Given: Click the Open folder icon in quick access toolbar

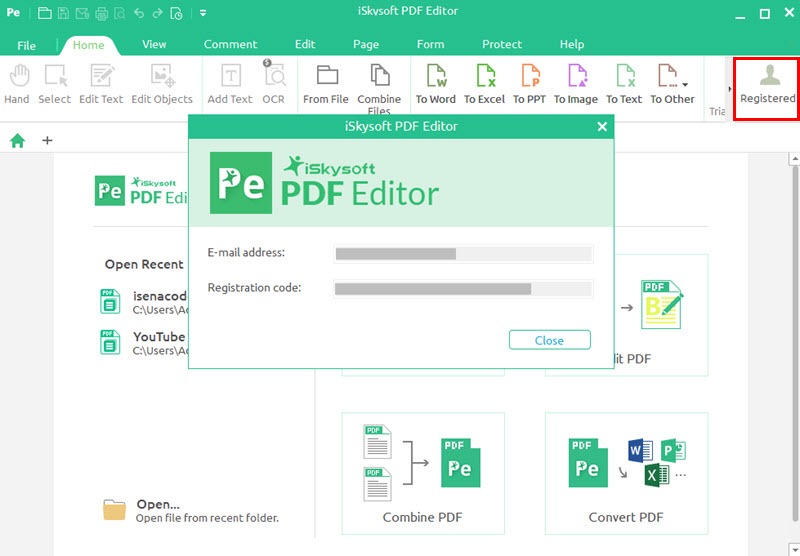Looking at the screenshot, I should tap(45, 13).
